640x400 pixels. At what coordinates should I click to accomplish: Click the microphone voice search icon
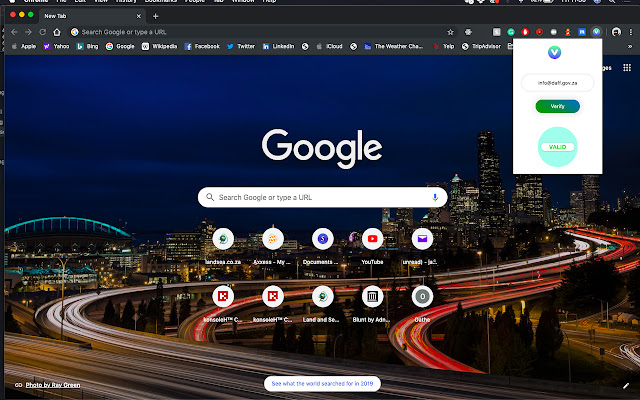tap(435, 197)
